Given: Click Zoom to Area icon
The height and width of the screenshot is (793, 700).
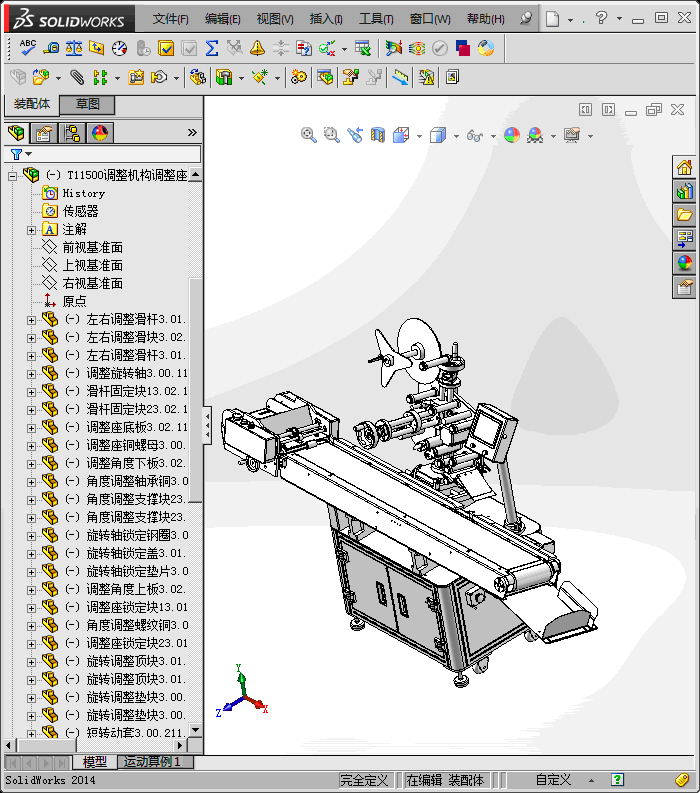Looking at the screenshot, I should pos(332,135).
